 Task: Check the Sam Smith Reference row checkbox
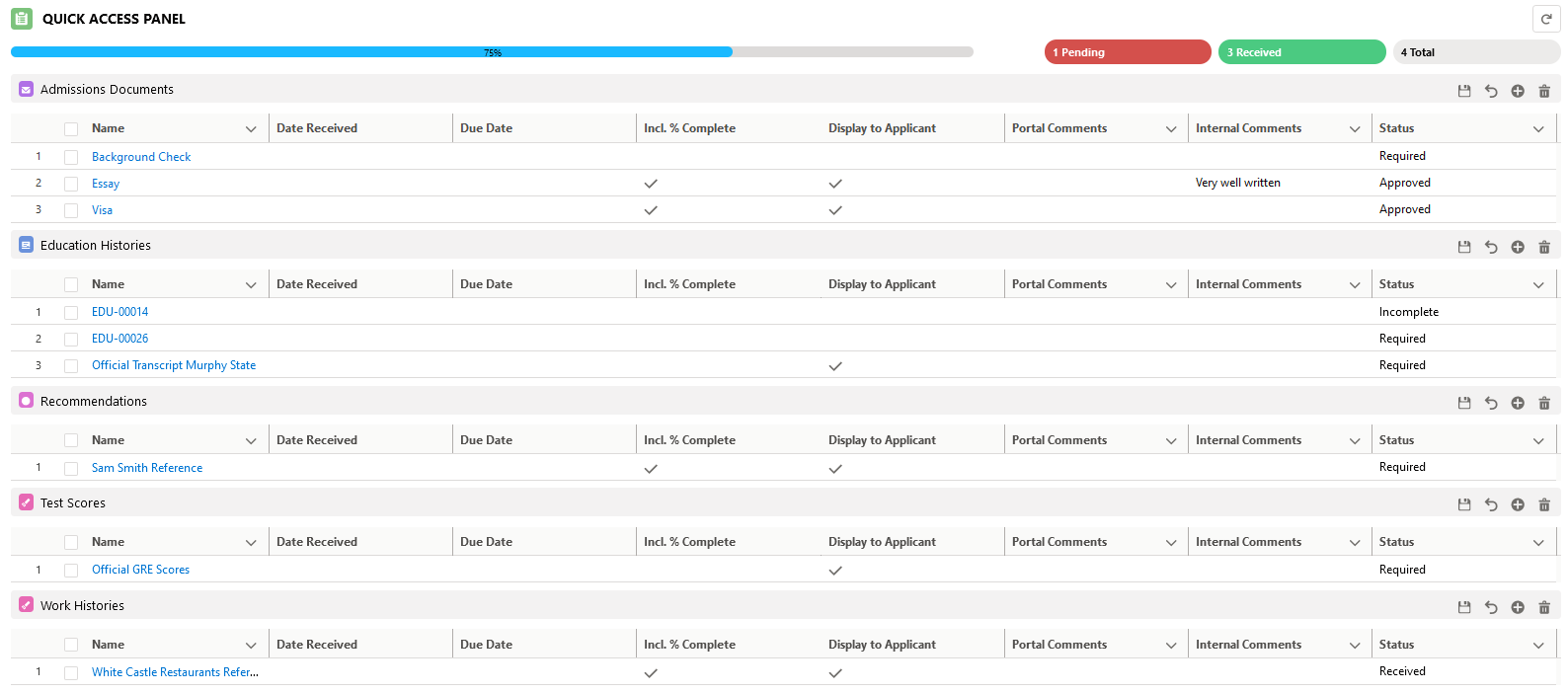tap(71, 469)
